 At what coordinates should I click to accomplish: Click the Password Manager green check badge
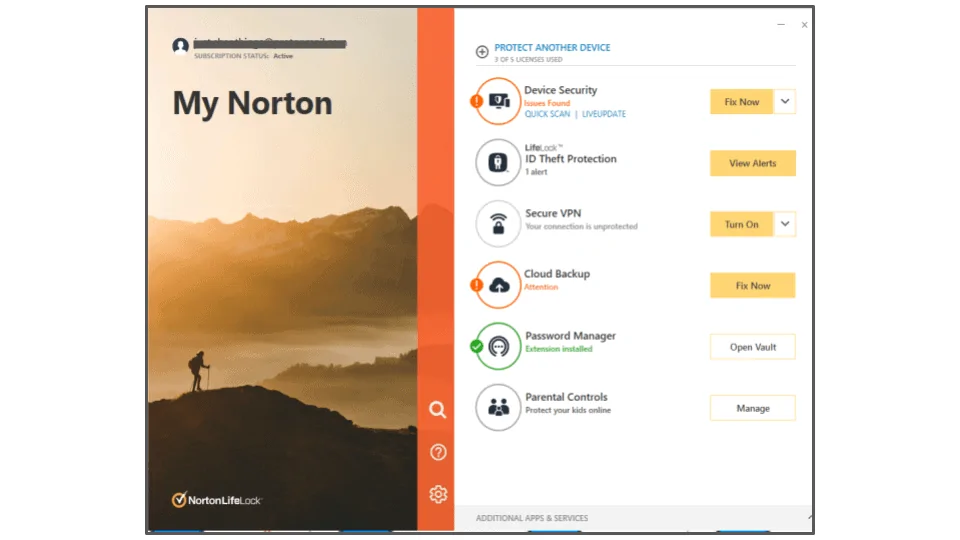pyautogui.click(x=476, y=347)
